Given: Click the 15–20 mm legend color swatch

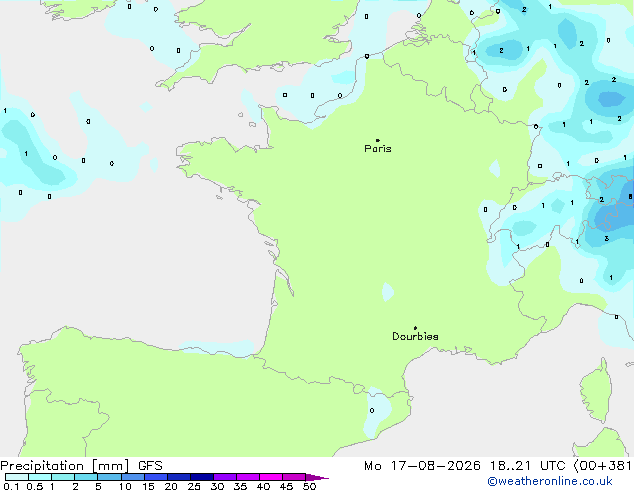Looking at the screenshot, I should pyautogui.click(x=156, y=477).
